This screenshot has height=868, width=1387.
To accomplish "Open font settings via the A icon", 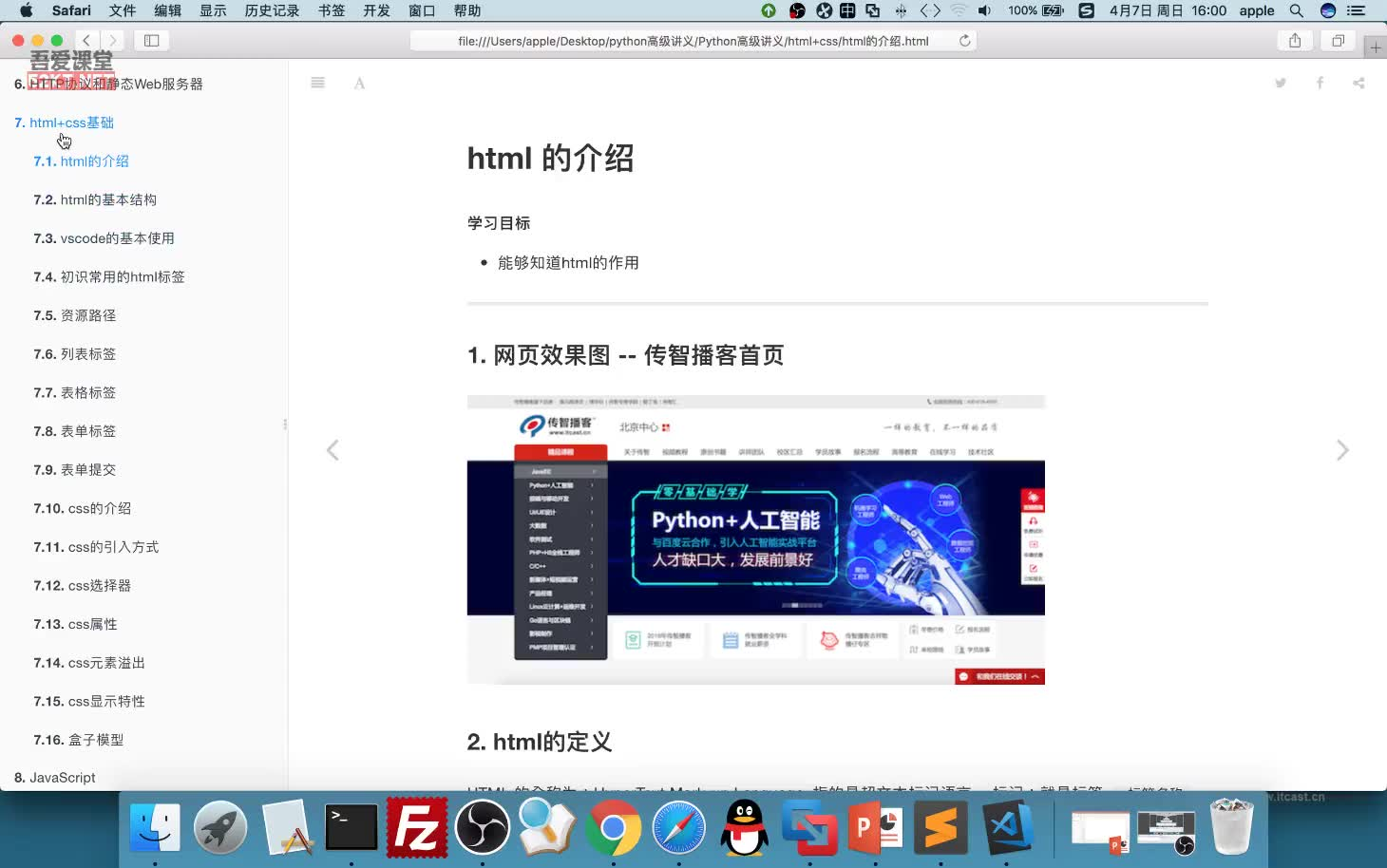I will (359, 84).
